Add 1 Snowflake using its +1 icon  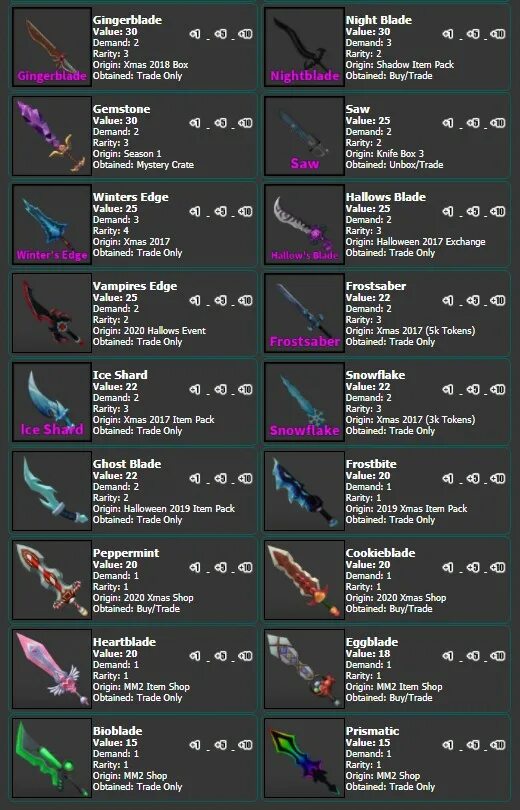(448, 390)
